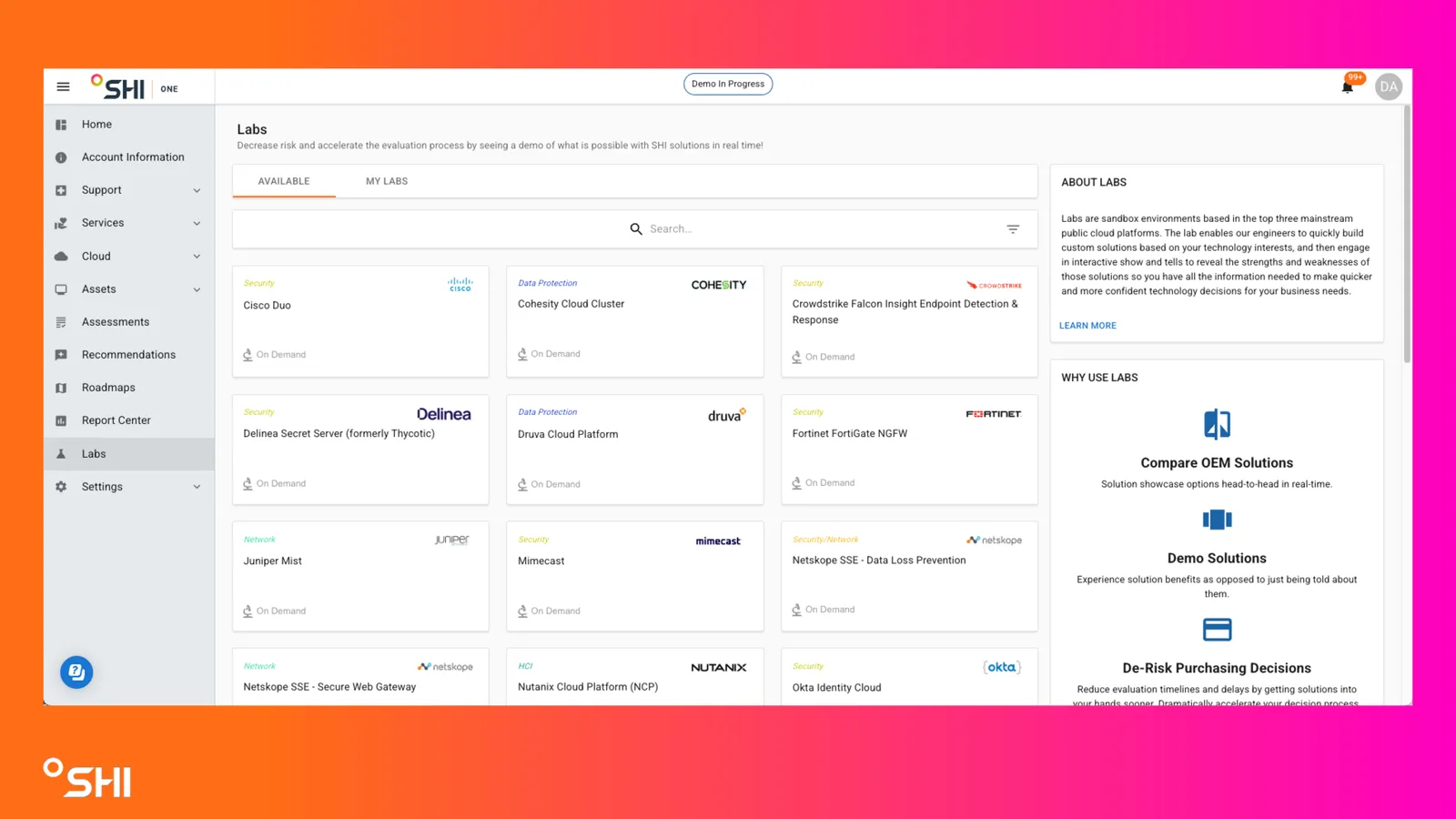Open the Cisco Duo lab card
This screenshot has width=1456, height=819.
pos(360,321)
